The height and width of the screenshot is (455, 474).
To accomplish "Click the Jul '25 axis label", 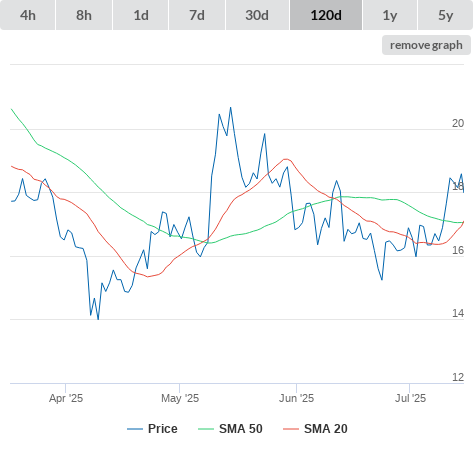I will 410,398.
